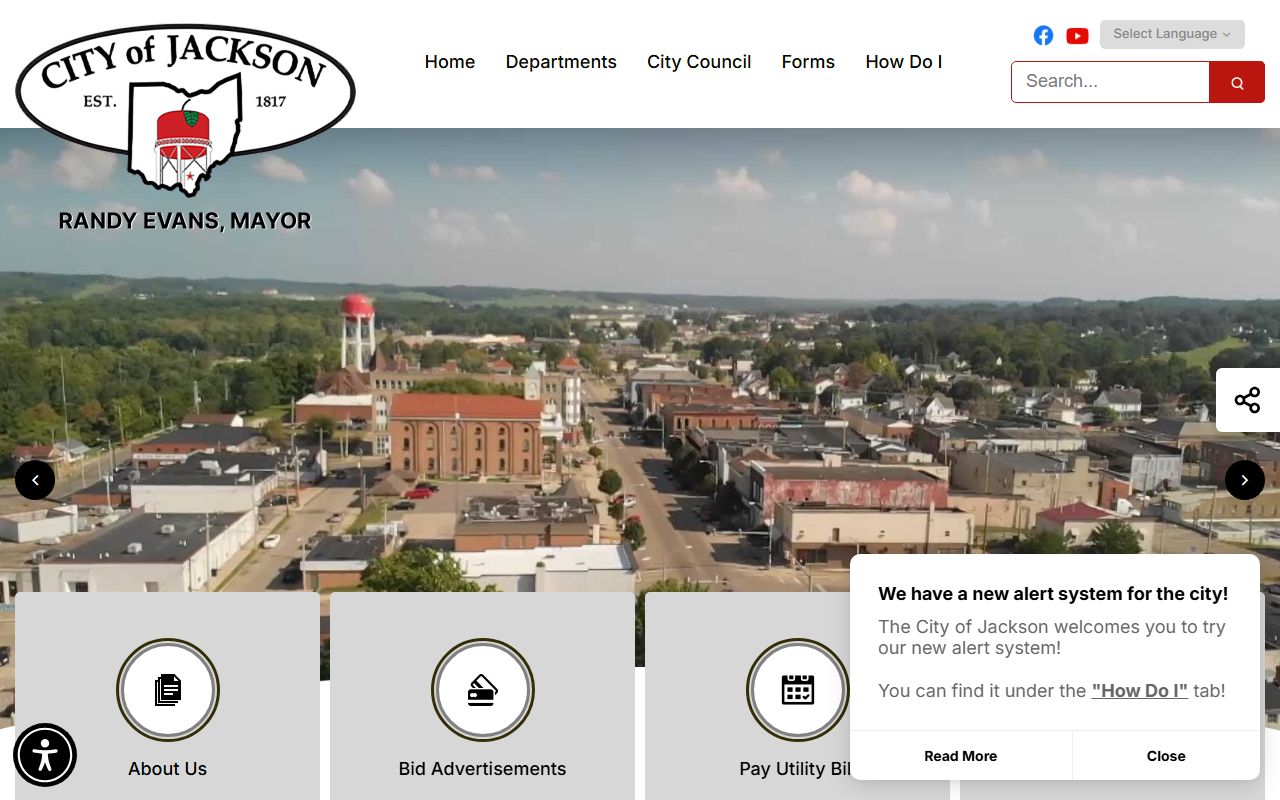
Task: Open the Departments menu
Action: tap(561, 62)
